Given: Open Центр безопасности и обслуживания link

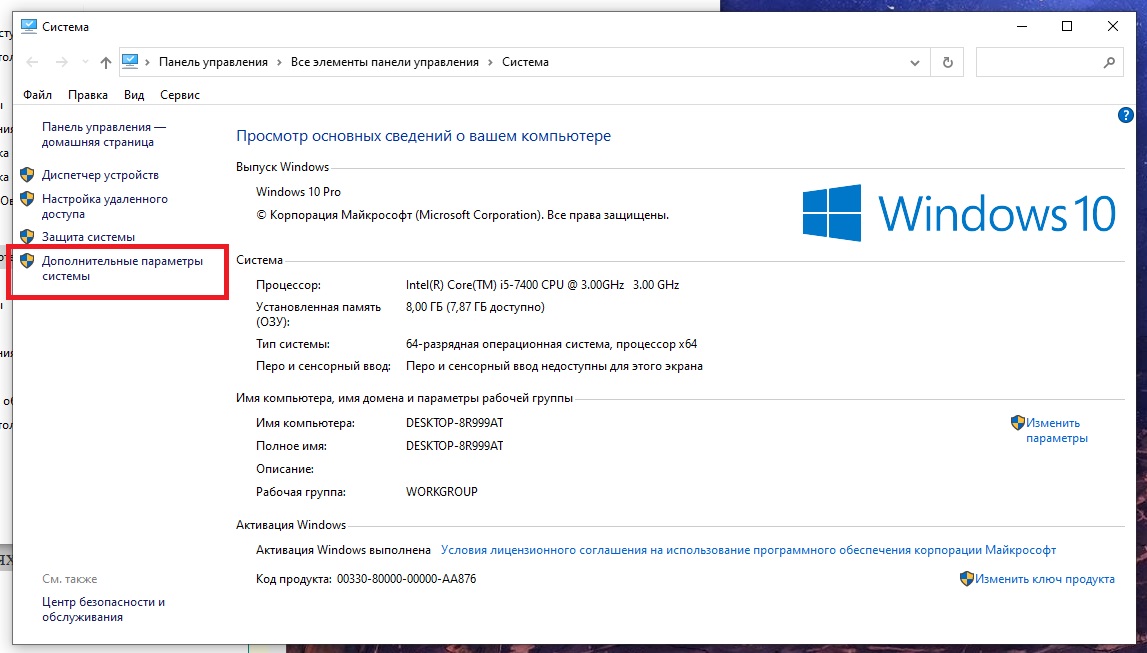Looking at the screenshot, I should click(103, 609).
